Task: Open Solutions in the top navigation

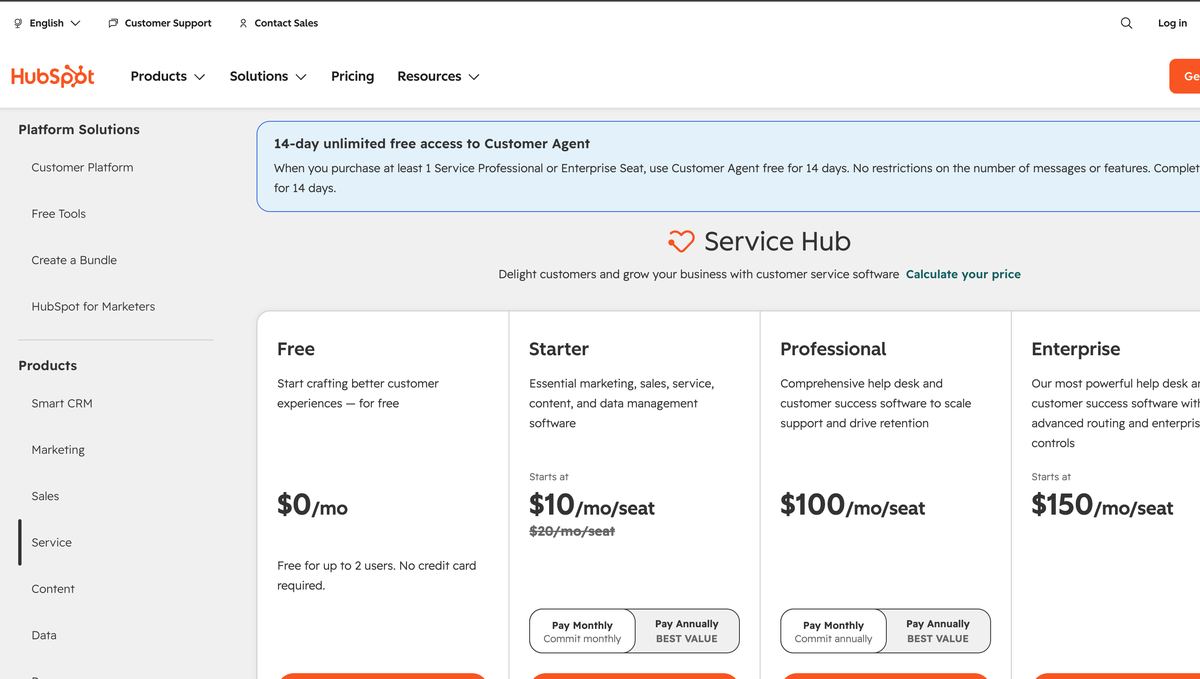Action: tap(259, 76)
